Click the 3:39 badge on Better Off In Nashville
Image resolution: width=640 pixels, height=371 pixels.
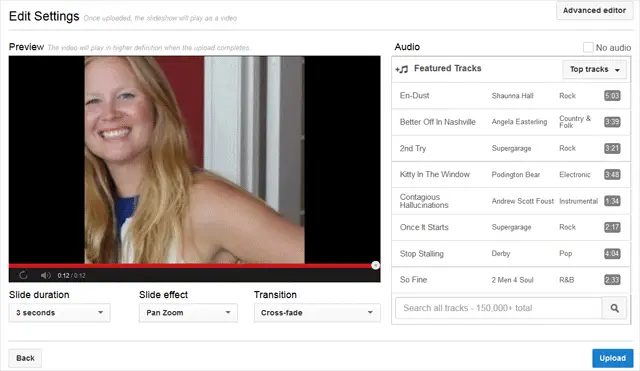(x=612, y=122)
